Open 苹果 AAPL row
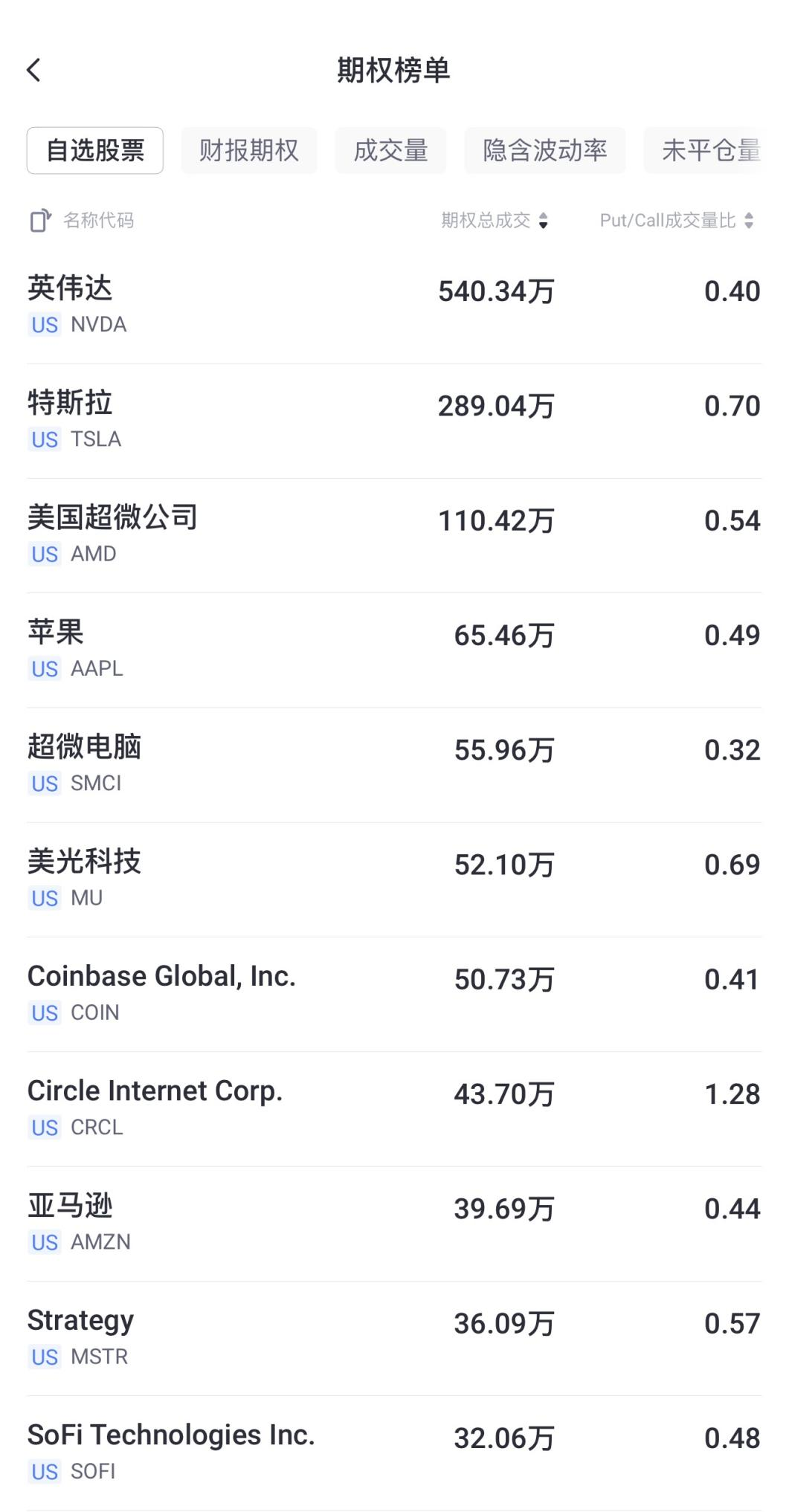The height and width of the screenshot is (1512, 789). [394, 649]
